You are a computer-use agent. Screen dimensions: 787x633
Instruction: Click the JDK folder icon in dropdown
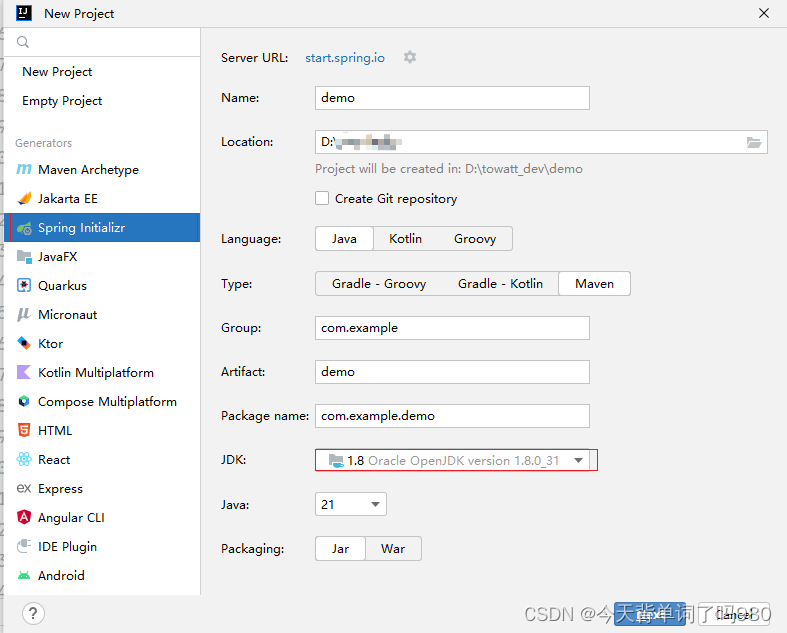tap(336, 460)
